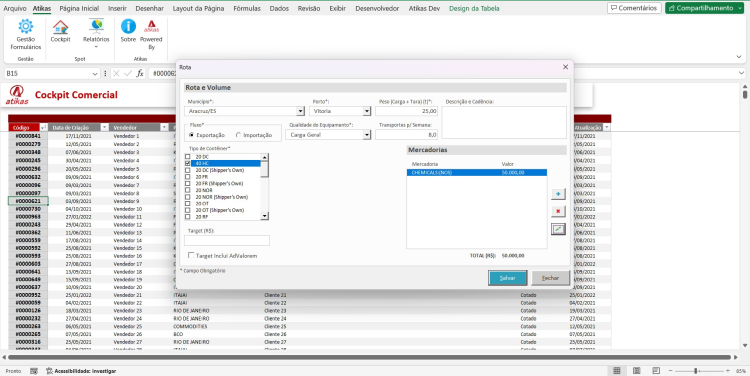The image size is (750, 376).
Task: Open the Relatórios ribbon menu
Action: point(96,33)
